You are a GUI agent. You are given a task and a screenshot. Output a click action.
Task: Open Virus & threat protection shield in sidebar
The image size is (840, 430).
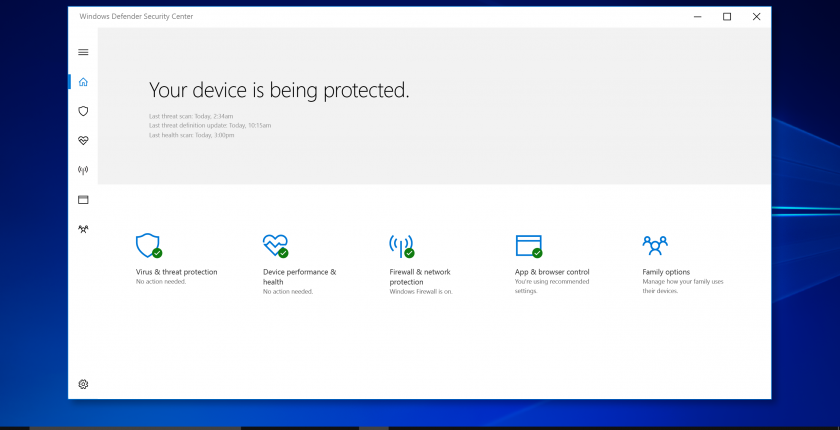point(83,111)
